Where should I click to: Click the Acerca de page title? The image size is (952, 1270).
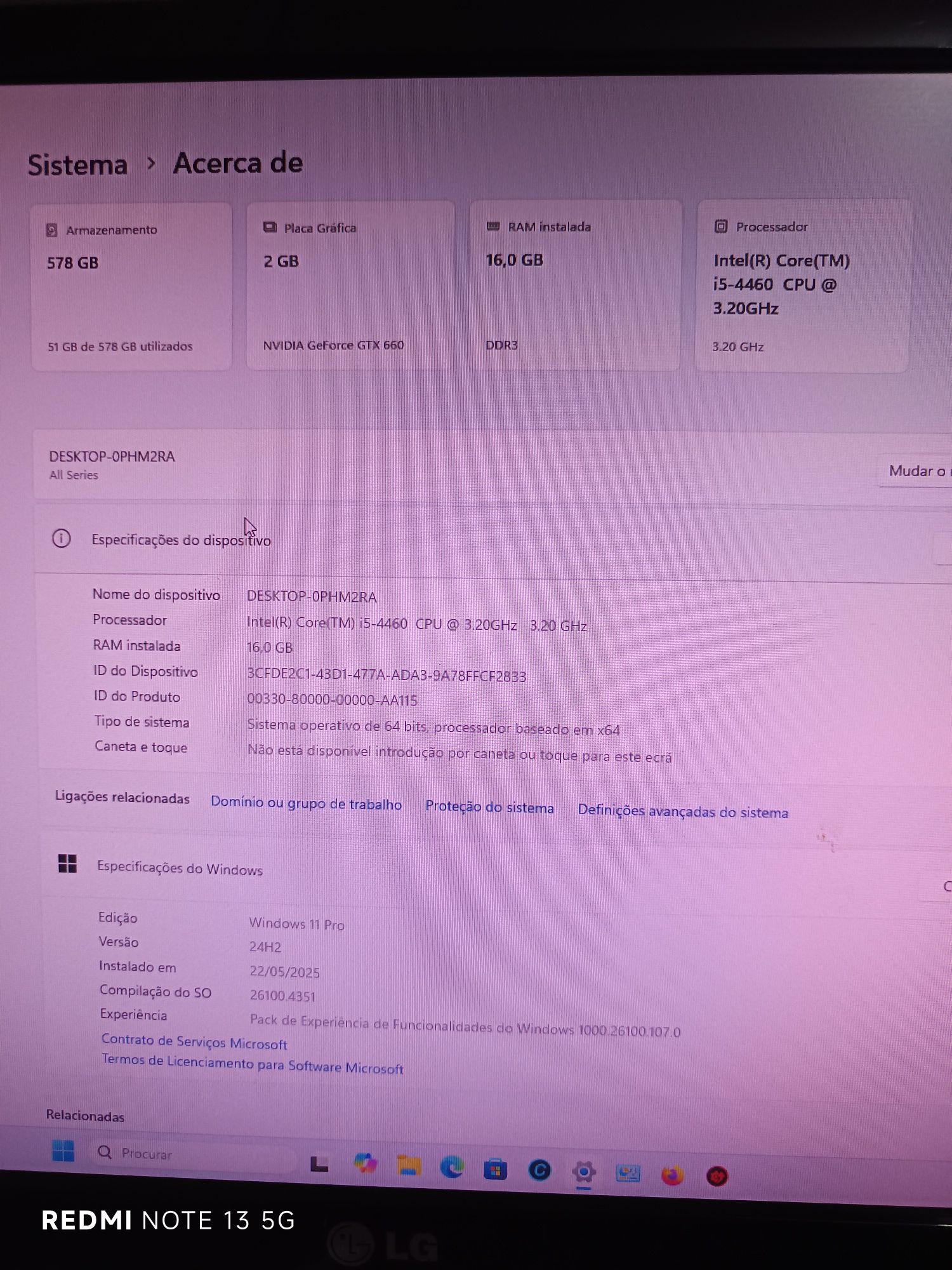[x=238, y=164]
